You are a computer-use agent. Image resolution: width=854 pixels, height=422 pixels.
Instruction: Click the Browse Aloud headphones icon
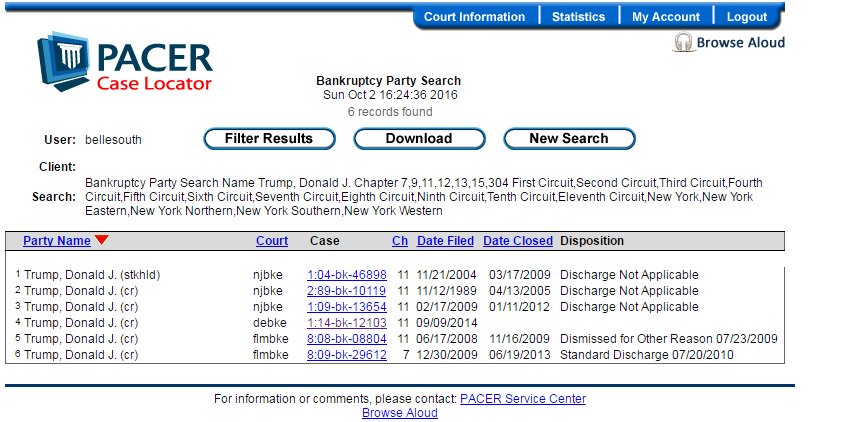tap(683, 42)
